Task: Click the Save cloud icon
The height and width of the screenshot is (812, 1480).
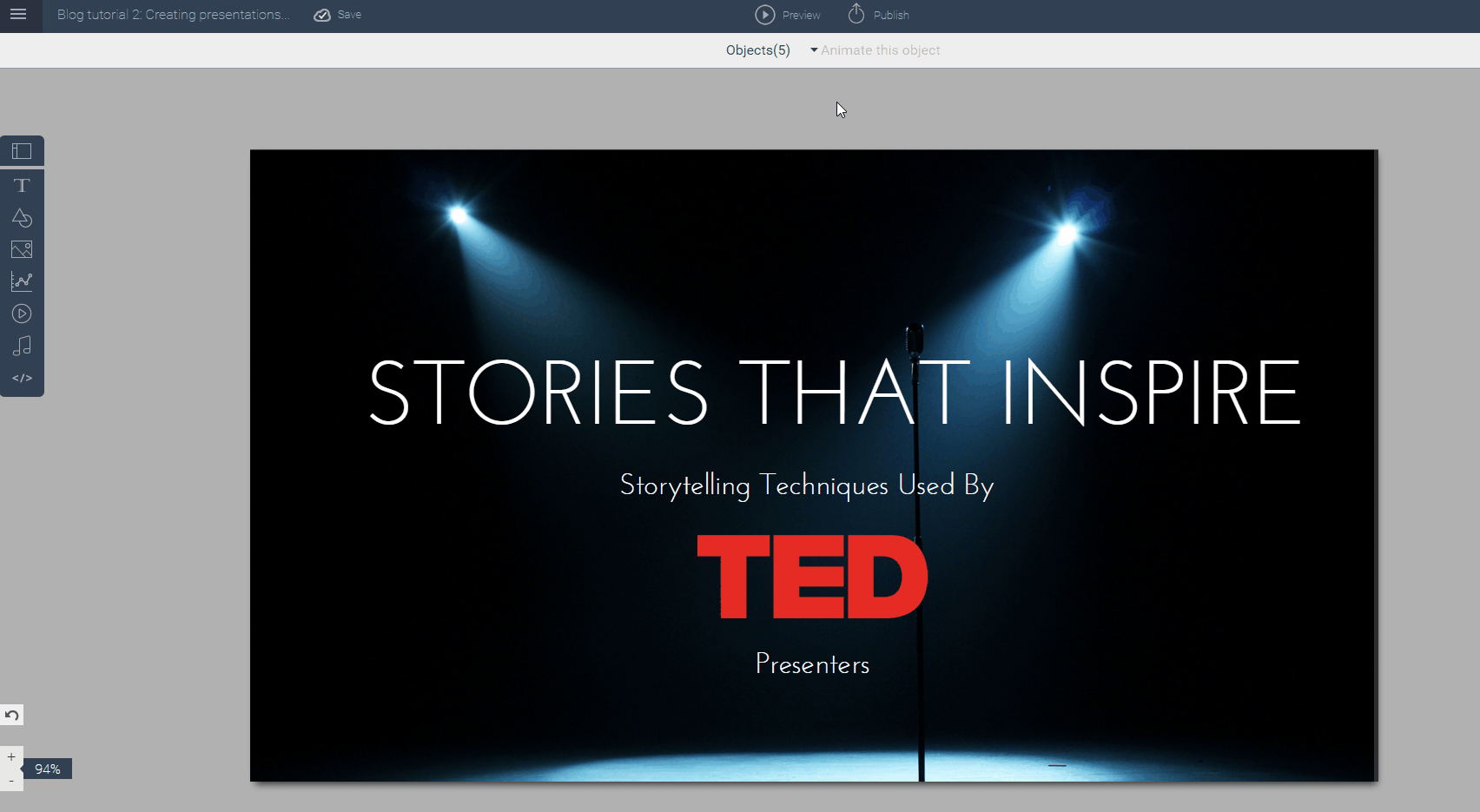Action: click(x=322, y=15)
